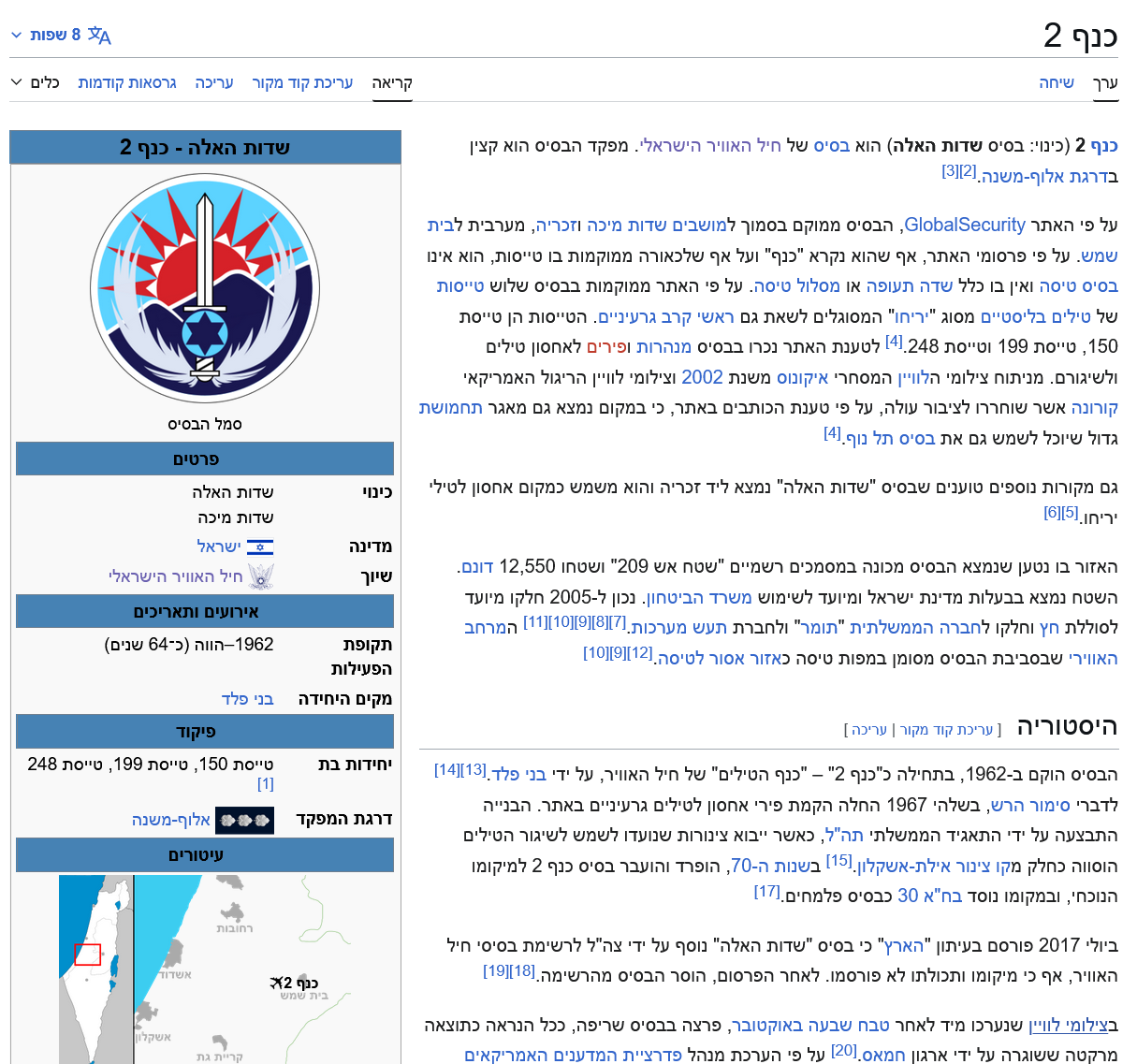Open the שדות מיכה link
The height and width of the screenshot is (1064, 1137).
[x=627, y=226]
